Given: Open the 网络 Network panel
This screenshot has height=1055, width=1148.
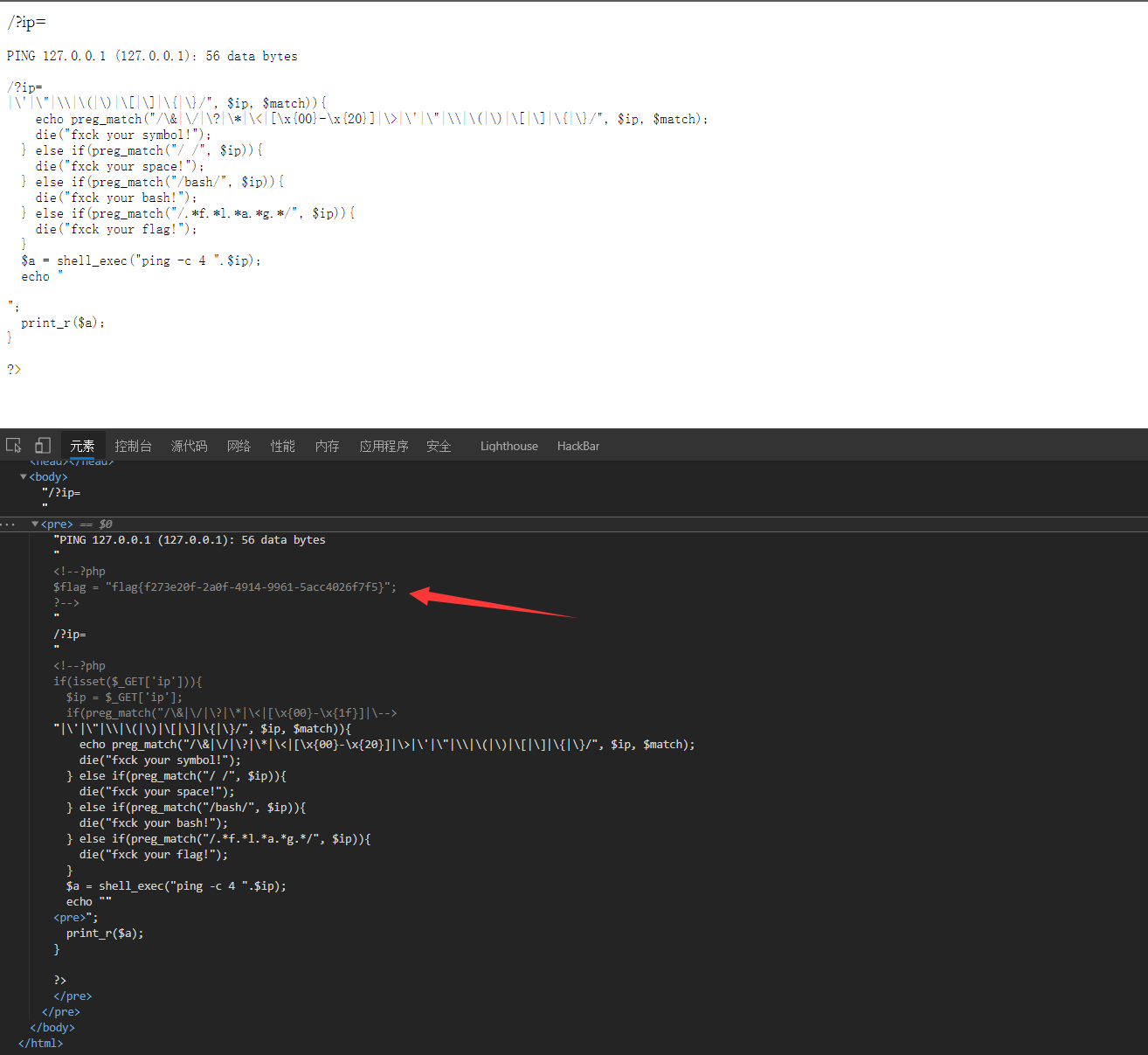Looking at the screenshot, I should [x=238, y=446].
